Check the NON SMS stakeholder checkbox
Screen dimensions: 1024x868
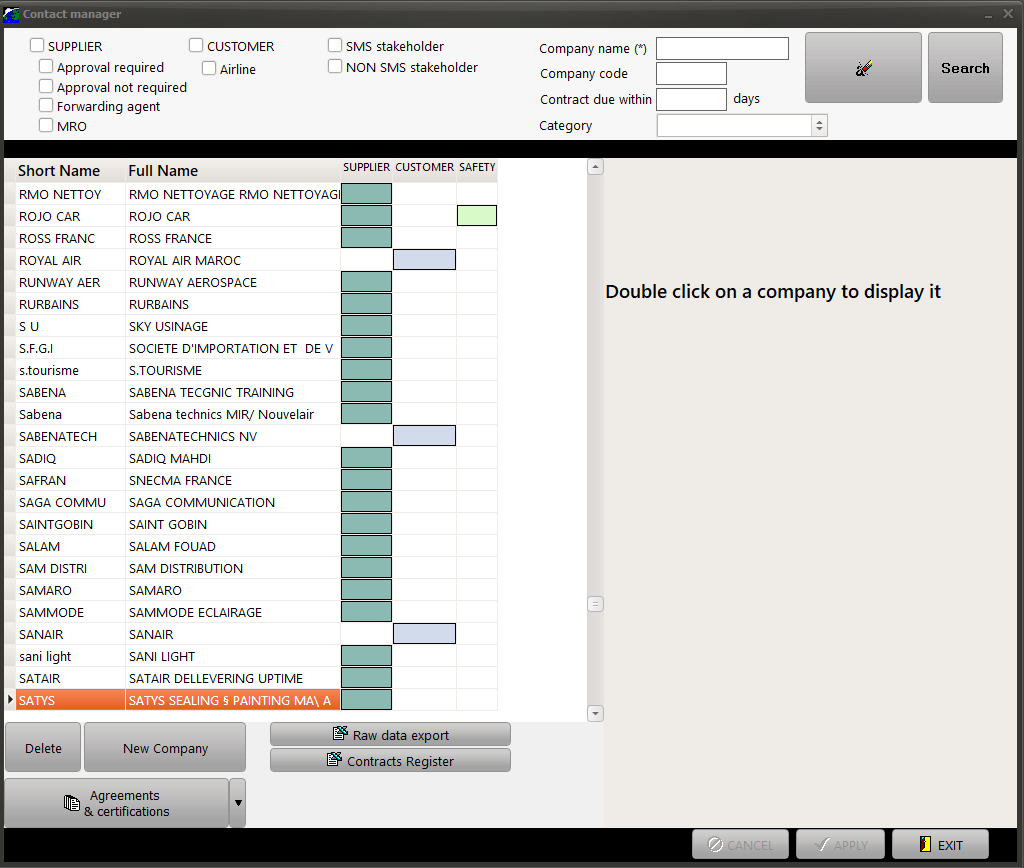click(x=335, y=66)
